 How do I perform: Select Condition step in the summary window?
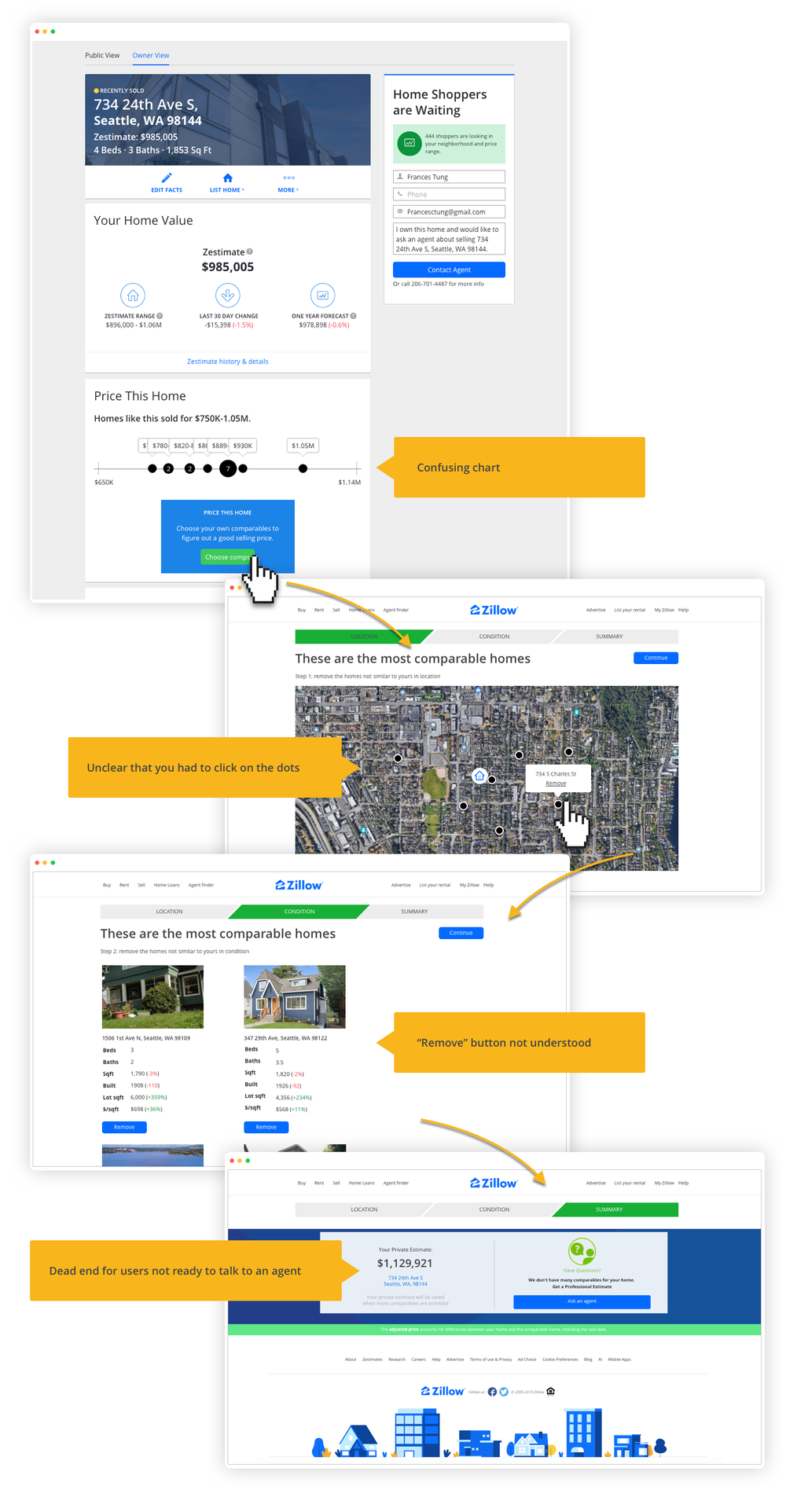click(494, 1209)
